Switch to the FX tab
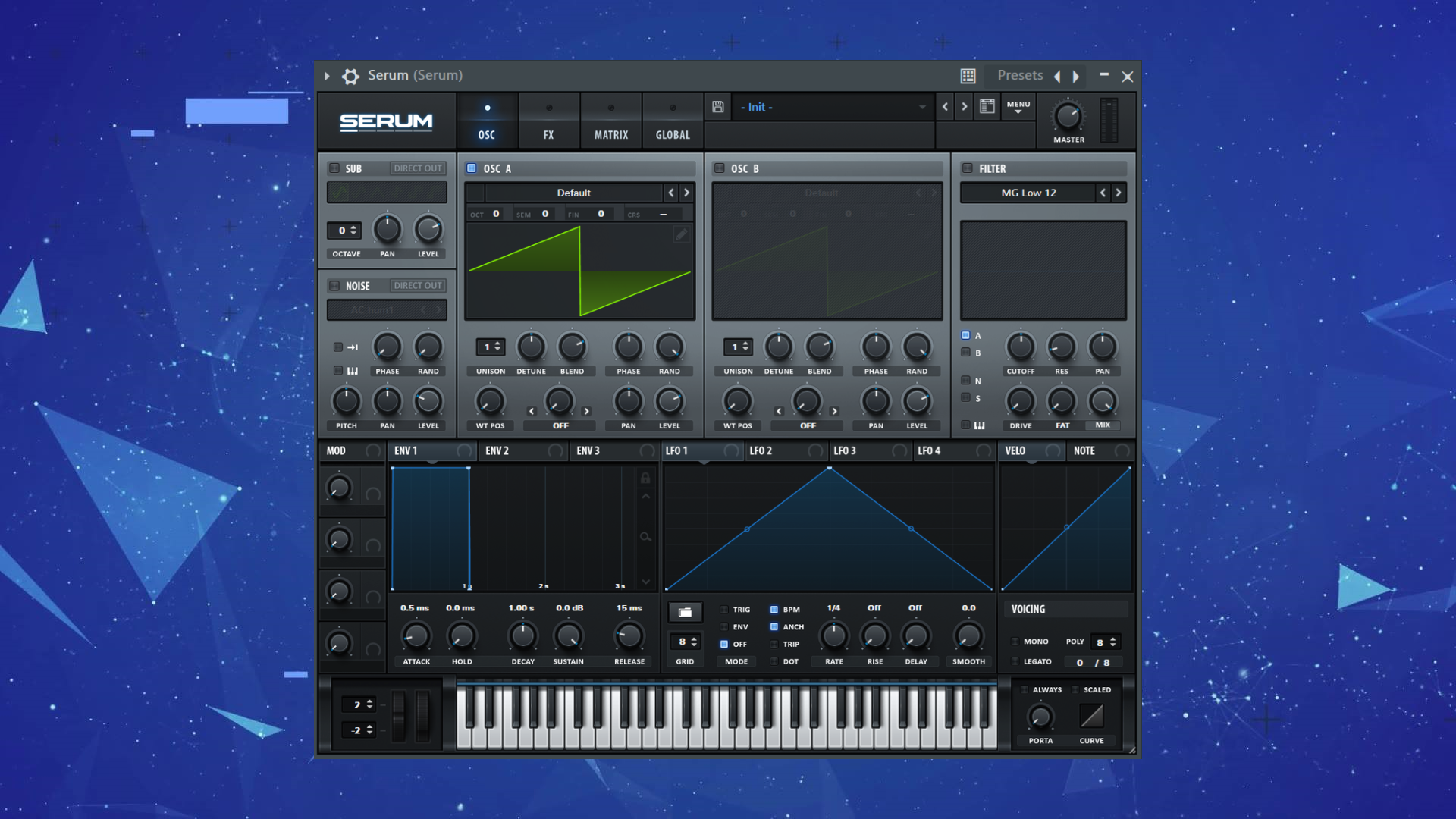1456x819 pixels. (549, 120)
